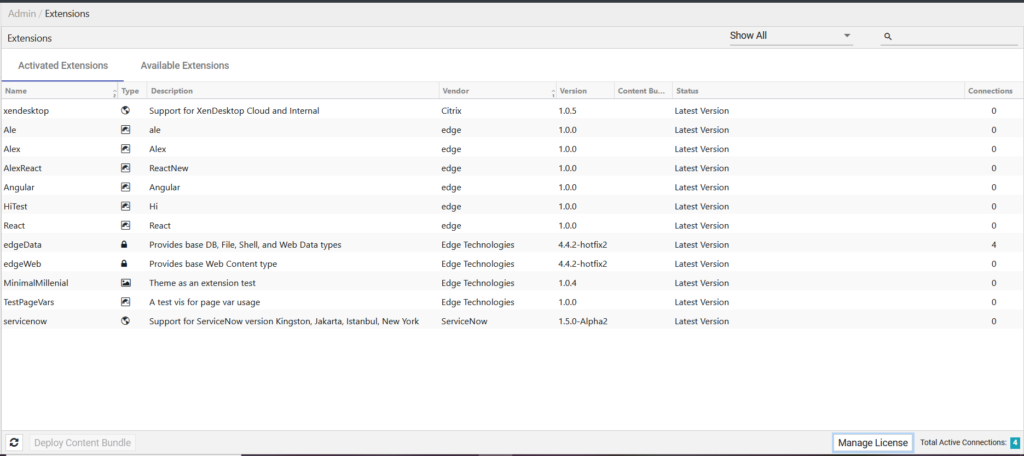1024x456 pixels.
Task: Click the Deploy Content Bundle button
Action: (83, 442)
